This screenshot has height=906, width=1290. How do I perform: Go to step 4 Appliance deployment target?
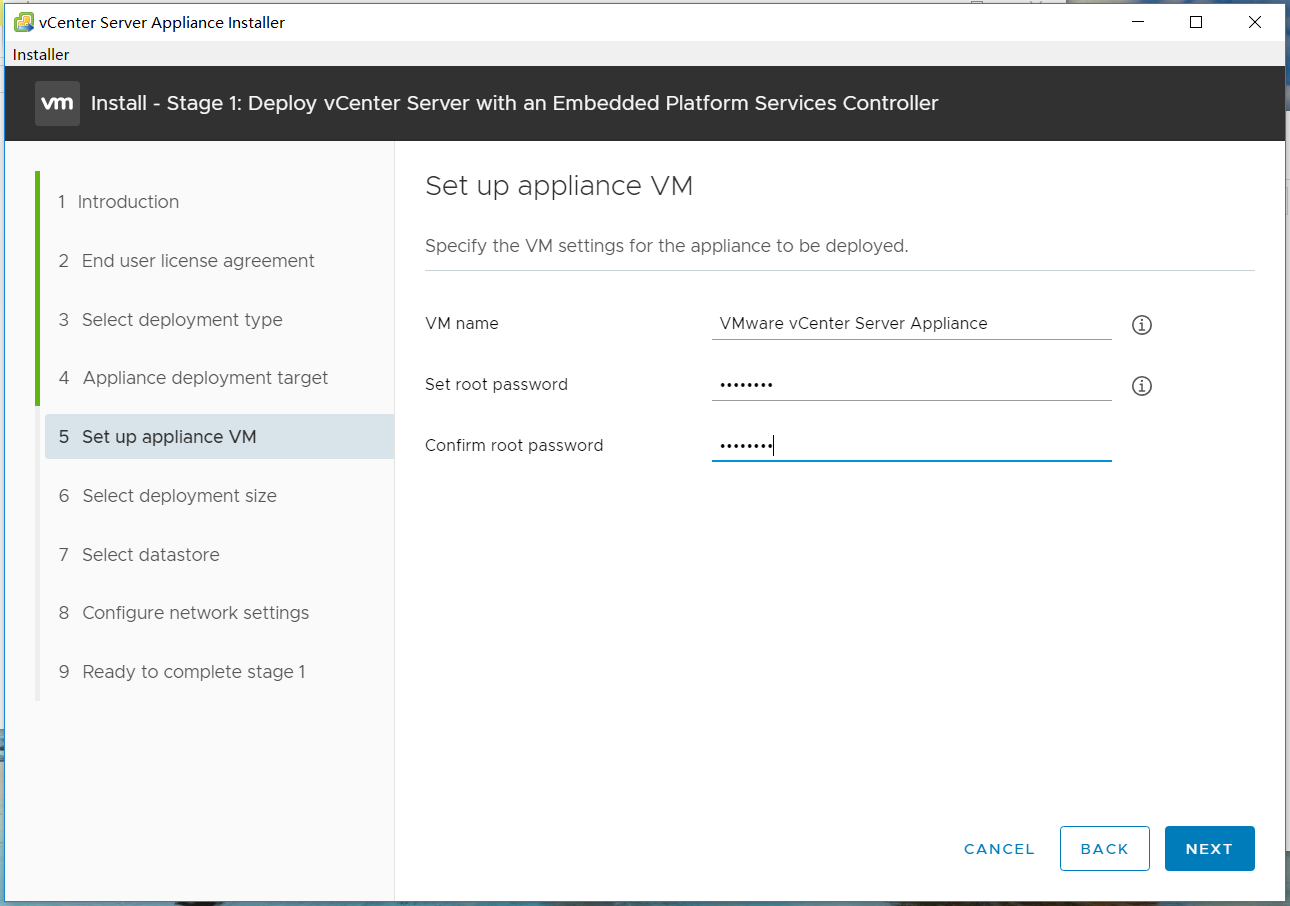point(193,378)
